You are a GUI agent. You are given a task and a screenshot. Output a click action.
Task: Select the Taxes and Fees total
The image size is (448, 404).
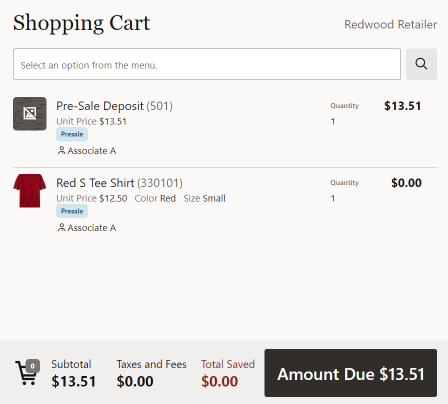pyautogui.click(x=151, y=373)
